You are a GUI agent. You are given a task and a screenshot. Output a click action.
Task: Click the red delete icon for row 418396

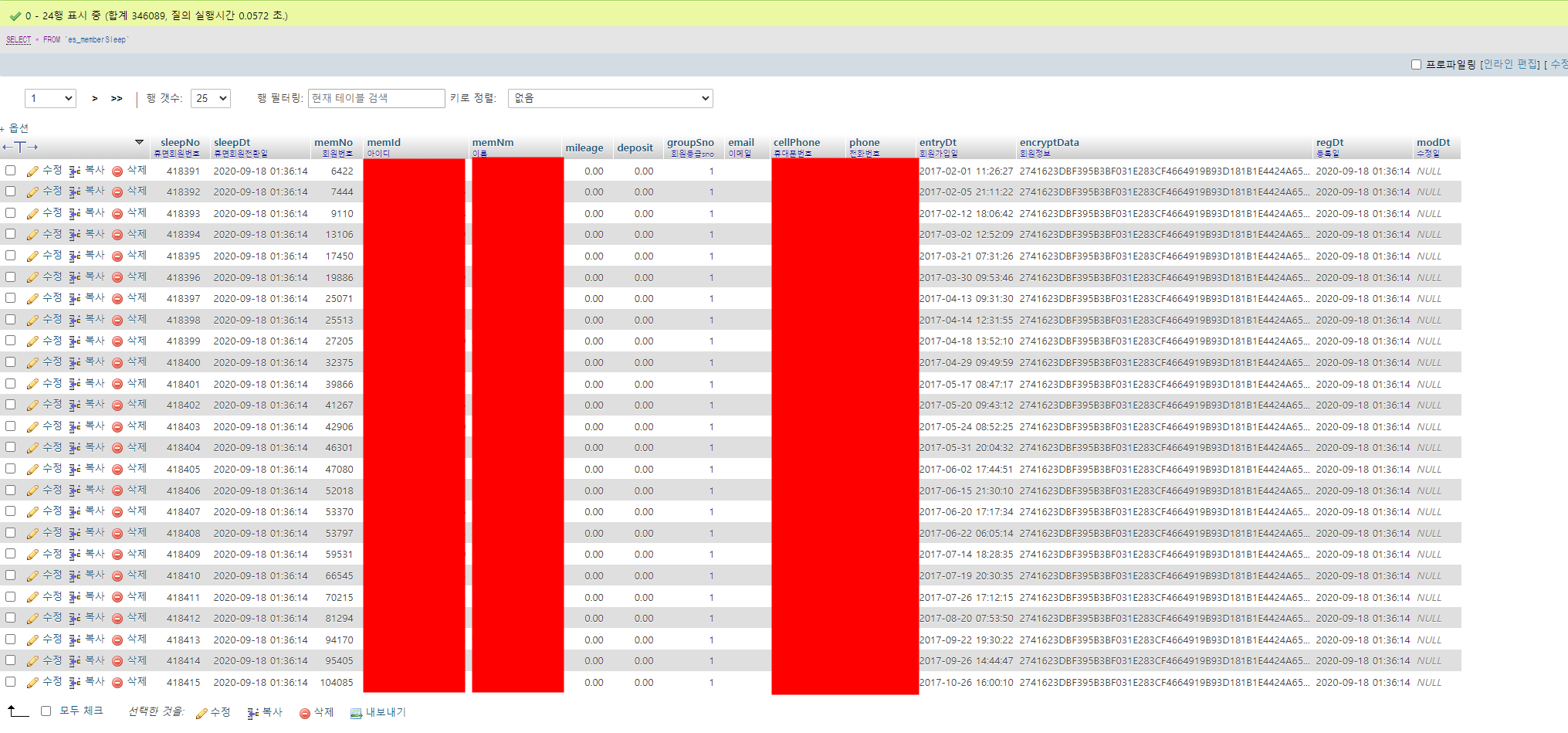(117, 278)
